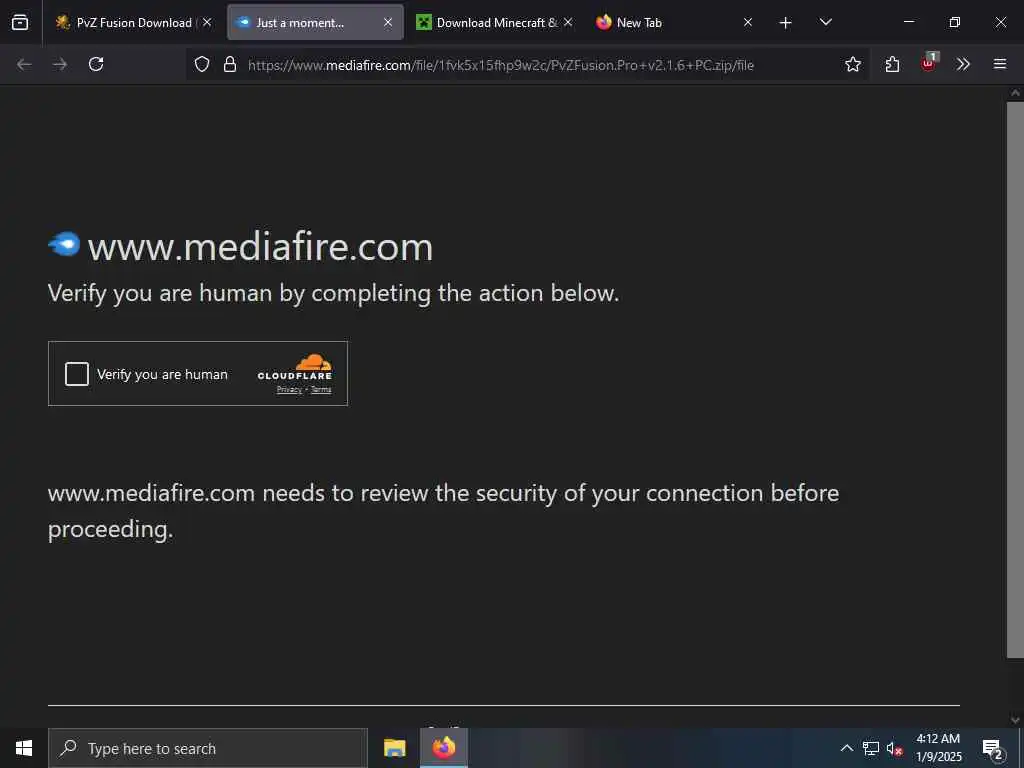This screenshot has width=1024, height=768.
Task: Open tracking protection shield icon
Action: coord(202,64)
